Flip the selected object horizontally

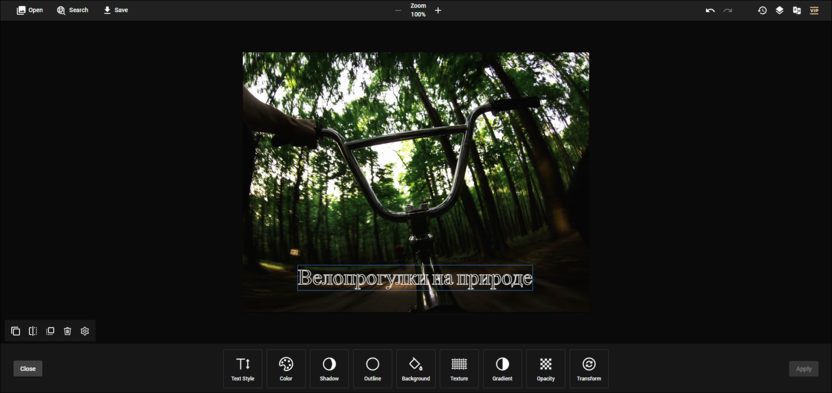(33, 331)
